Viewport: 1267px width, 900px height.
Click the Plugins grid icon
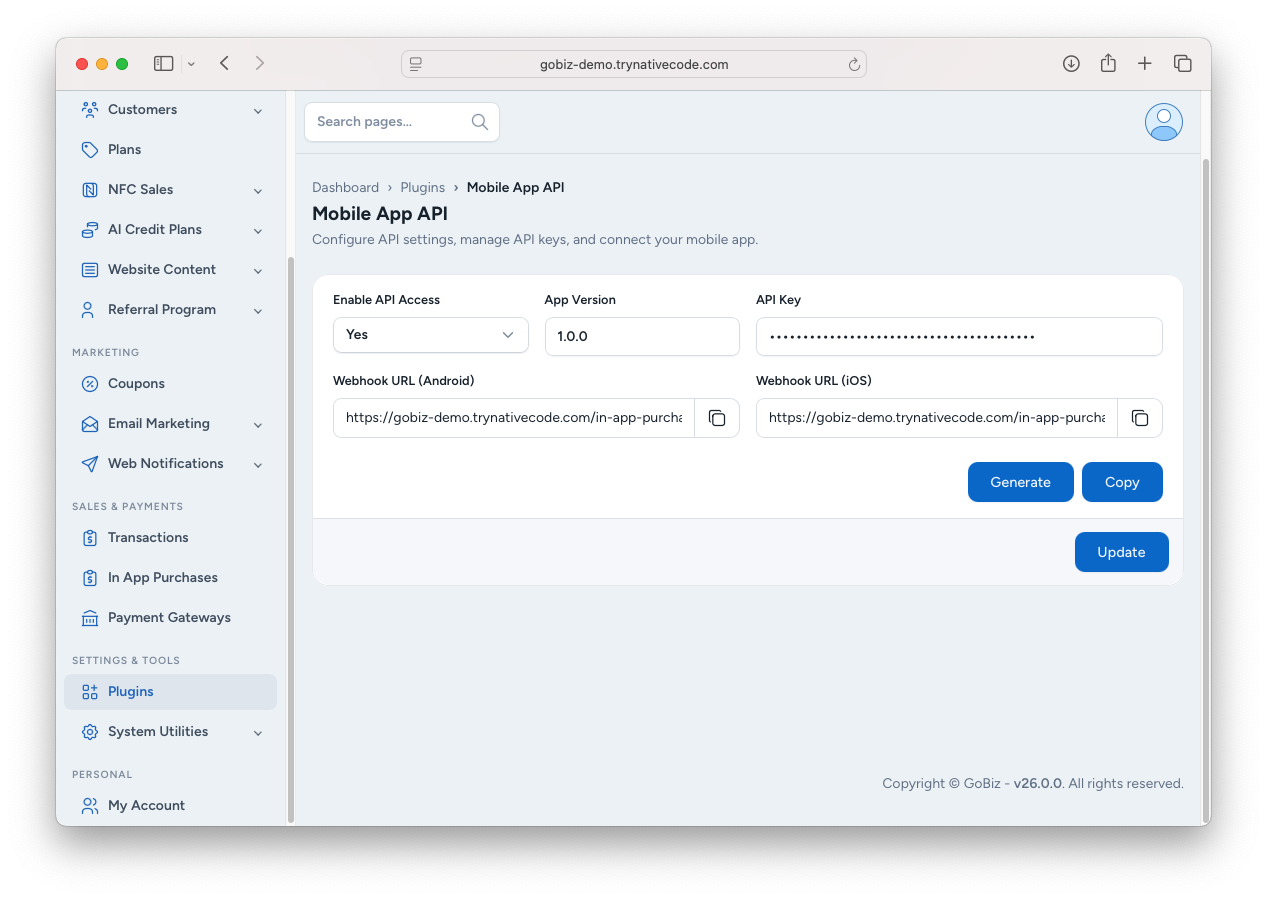coord(90,692)
